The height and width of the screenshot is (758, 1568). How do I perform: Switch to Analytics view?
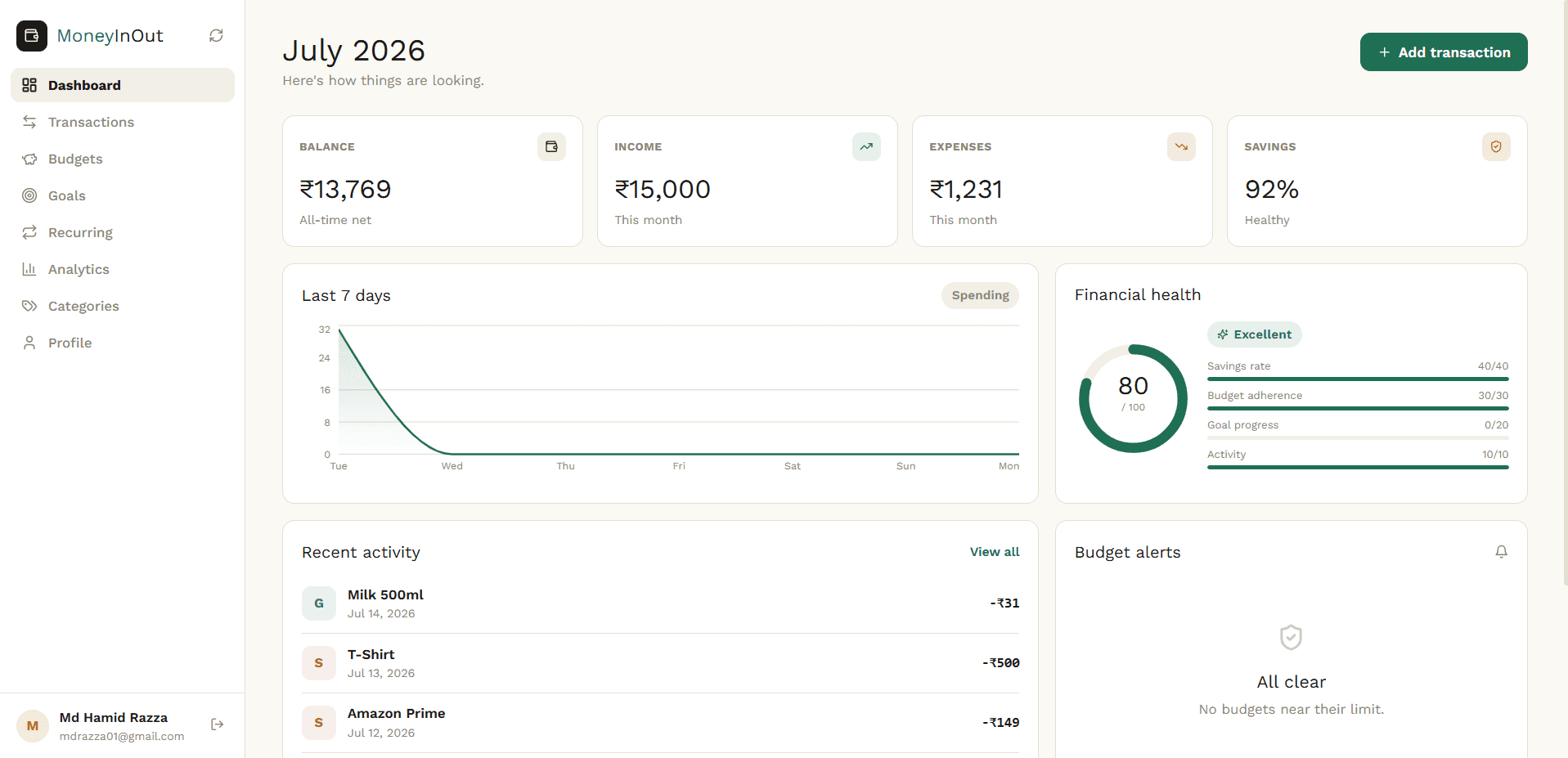[123, 269]
